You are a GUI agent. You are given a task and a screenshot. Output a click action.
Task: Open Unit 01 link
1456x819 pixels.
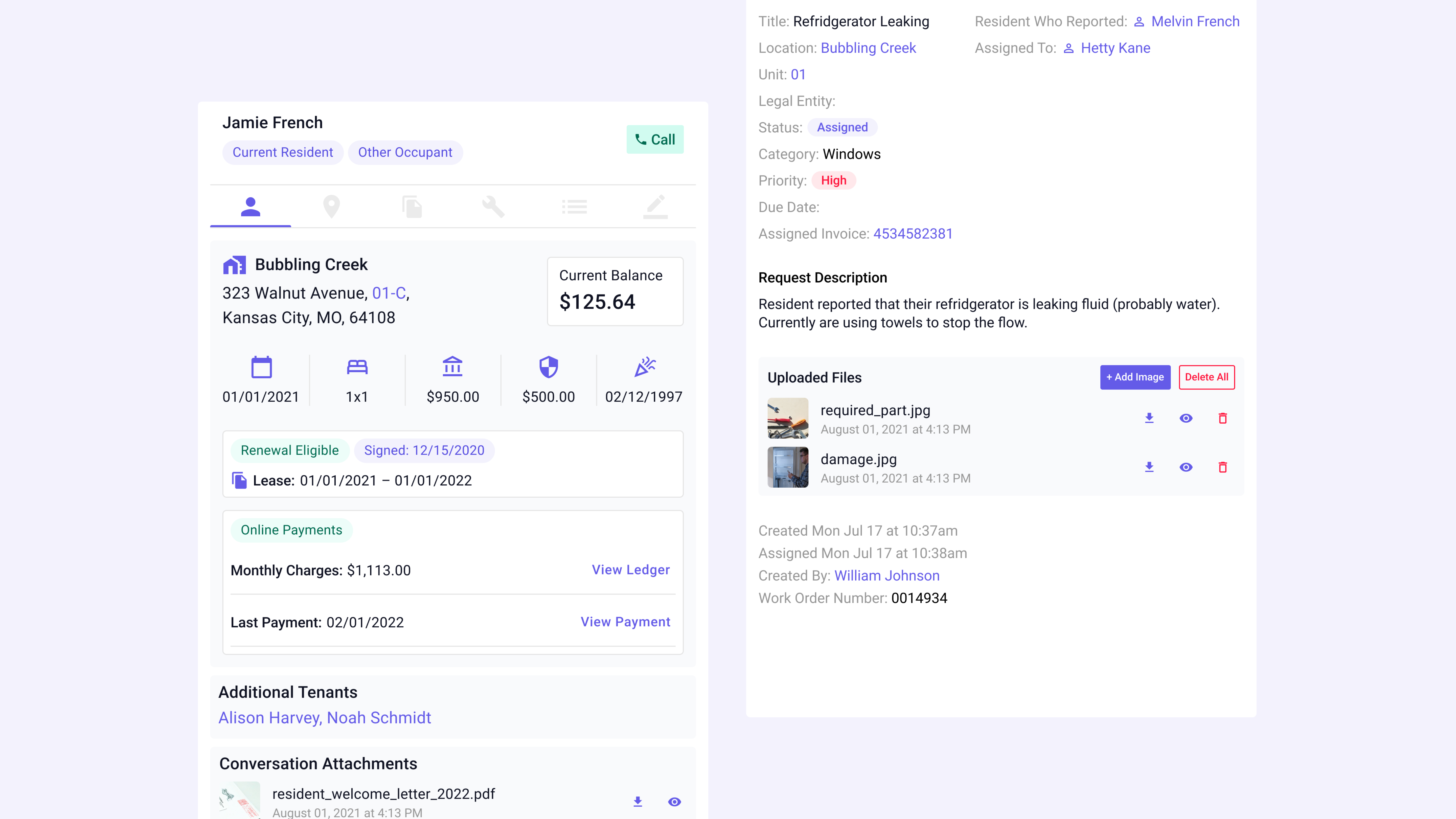point(798,75)
